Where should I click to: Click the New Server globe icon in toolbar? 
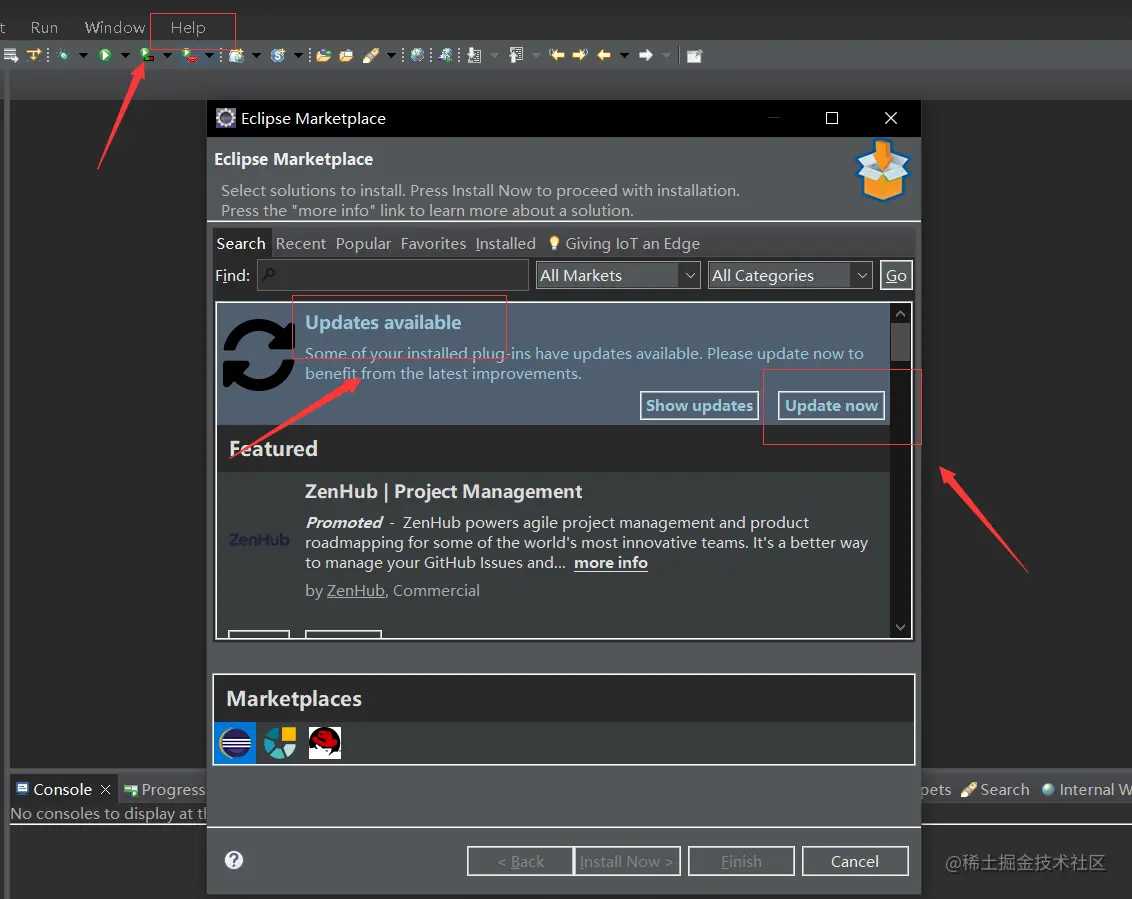coord(236,55)
